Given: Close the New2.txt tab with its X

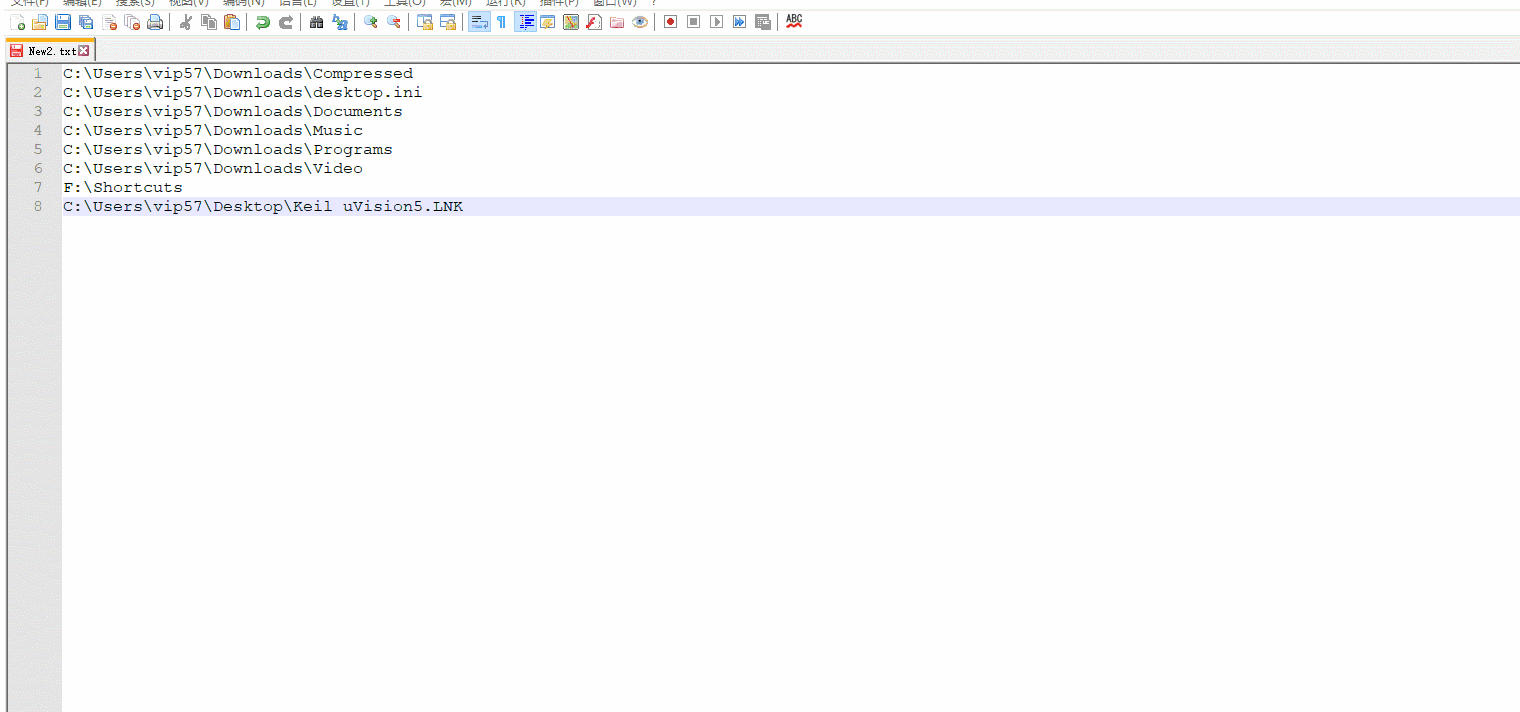Looking at the screenshot, I should [x=84, y=51].
